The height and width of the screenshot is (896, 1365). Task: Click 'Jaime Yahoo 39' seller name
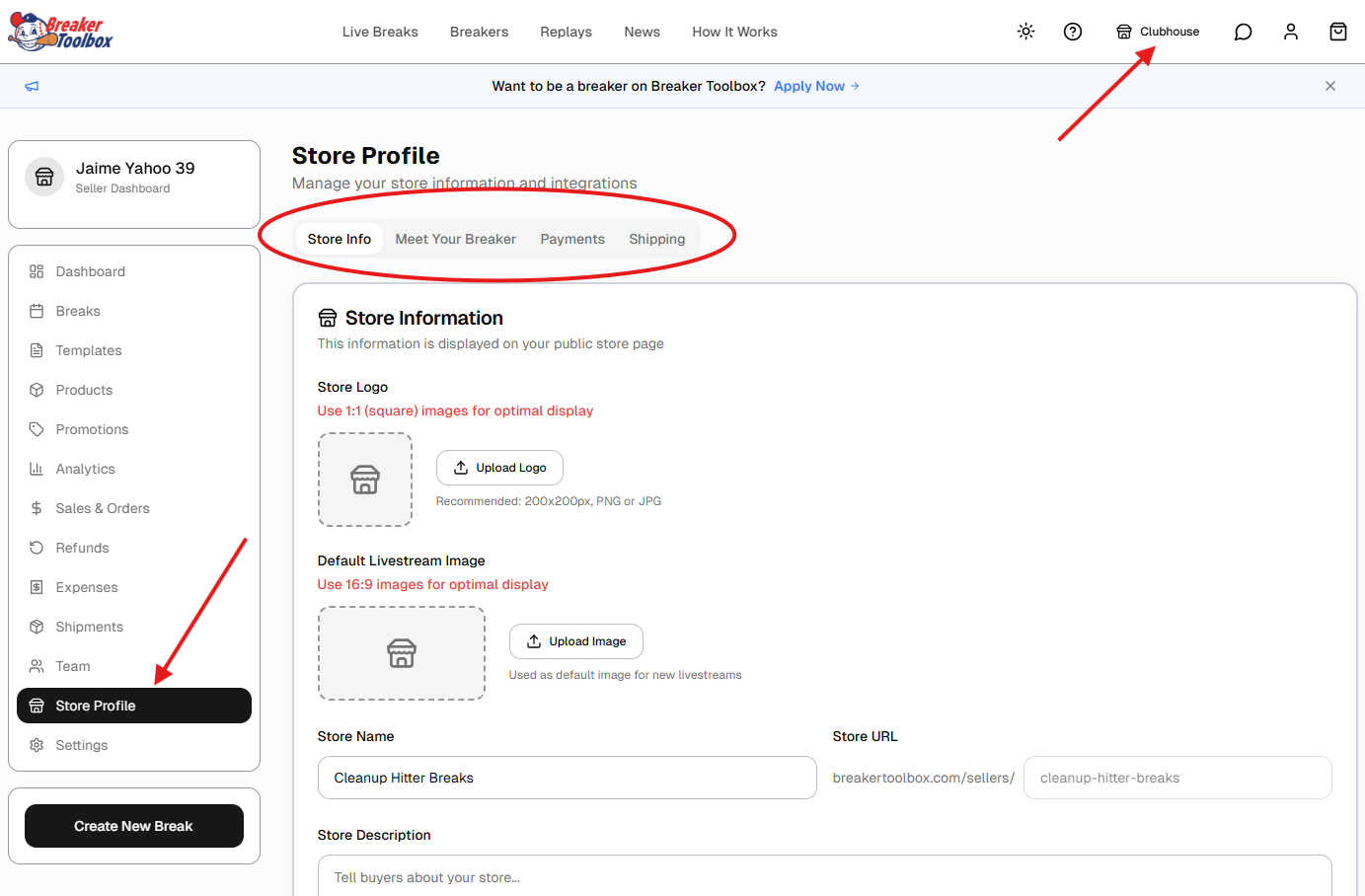point(135,168)
